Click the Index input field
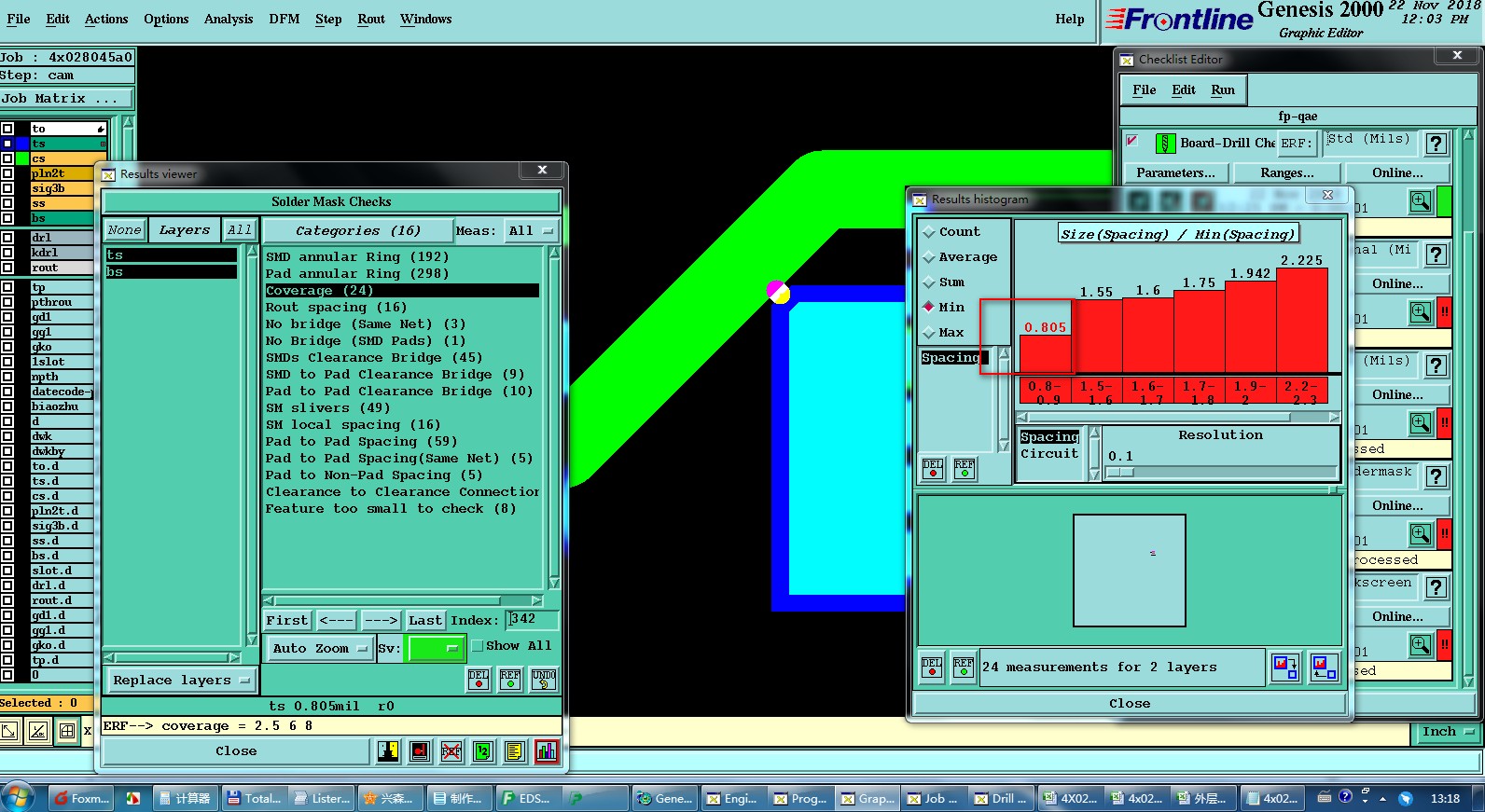Screen dimensions: 1485x812 coord(533,620)
